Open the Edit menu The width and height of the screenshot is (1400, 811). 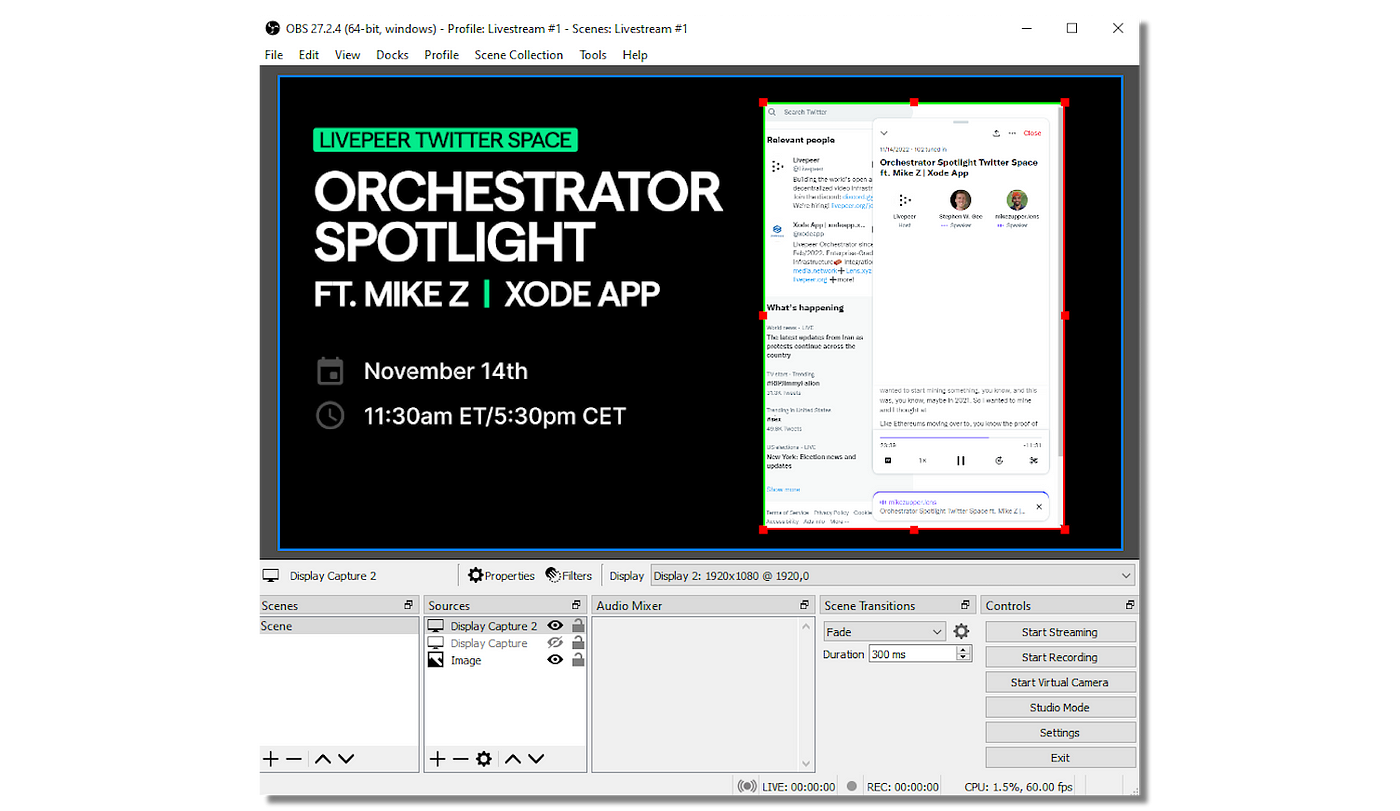pos(309,55)
